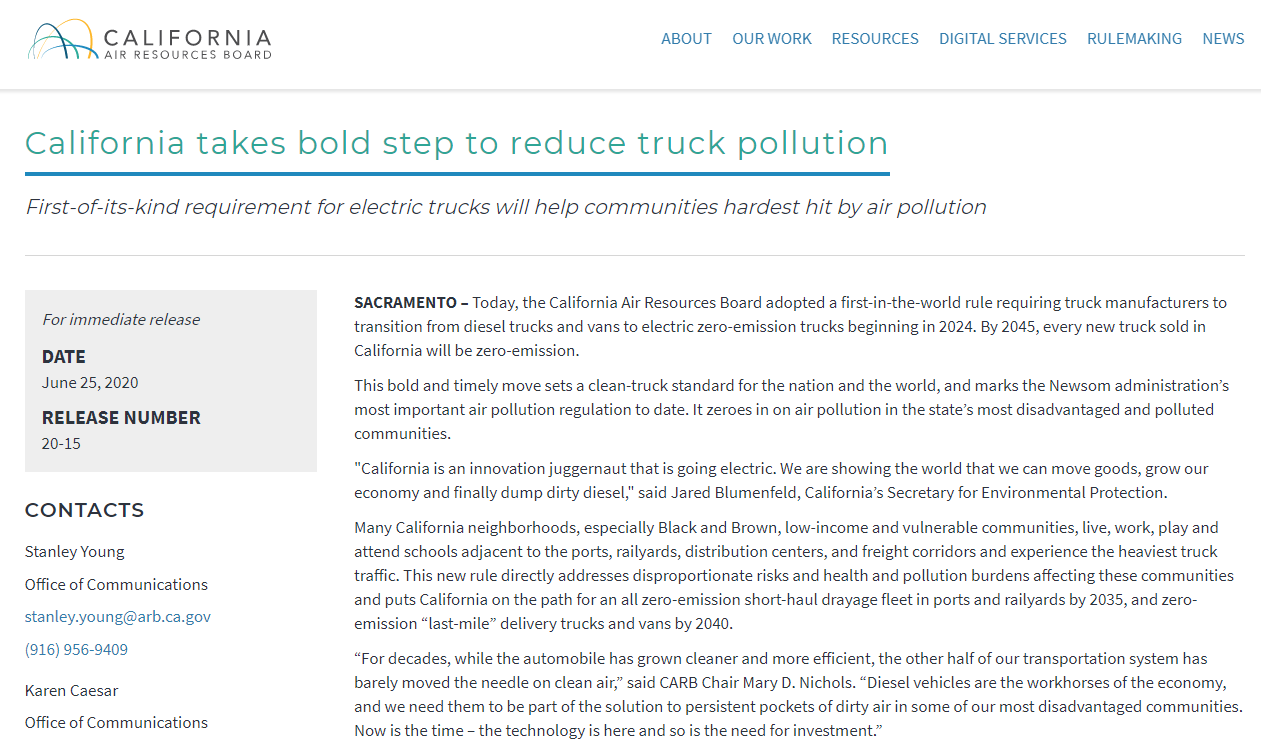
Task: Open the OUR WORK menu
Action: tap(771, 39)
